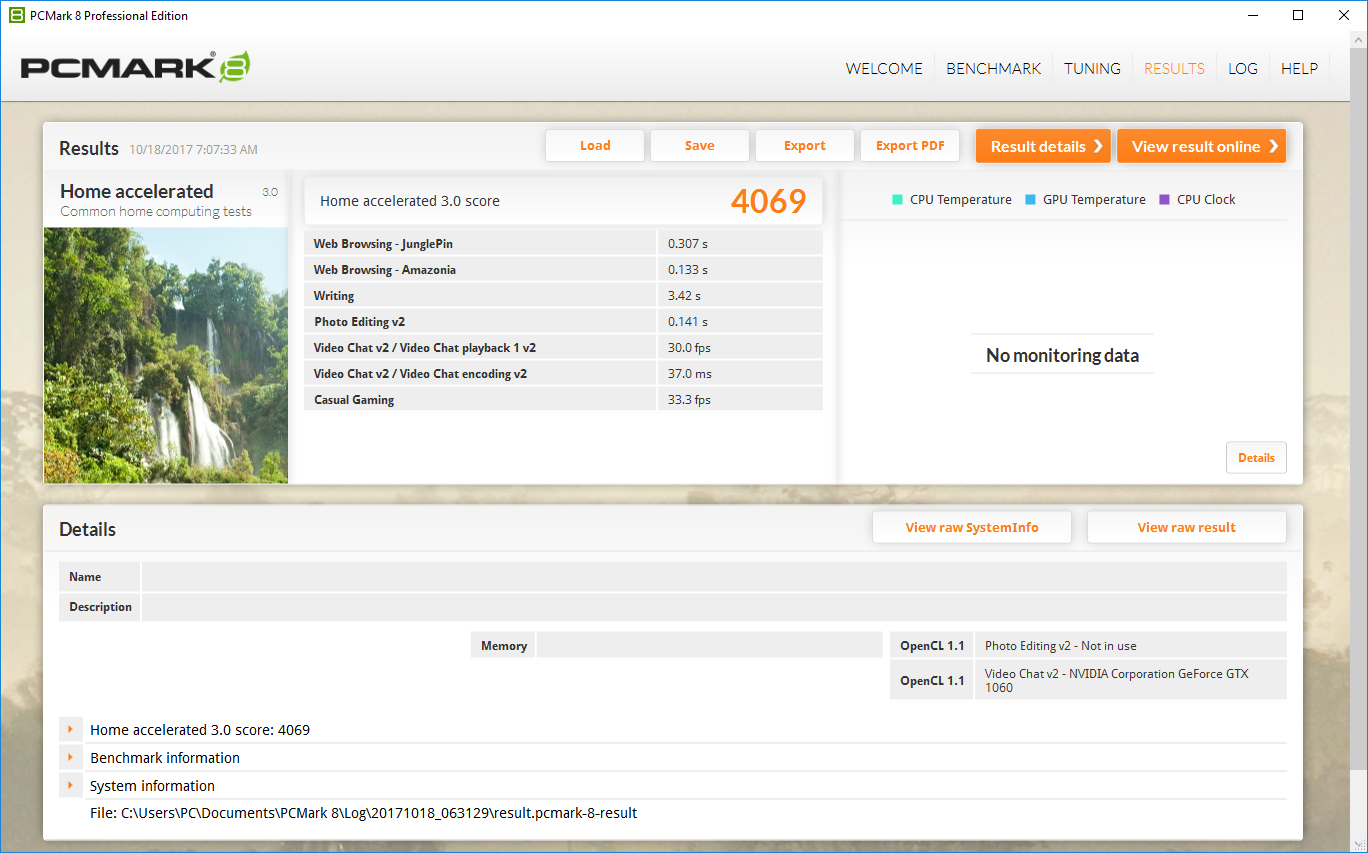Load a saved result file
This screenshot has width=1368, height=853.
pyautogui.click(x=595, y=146)
